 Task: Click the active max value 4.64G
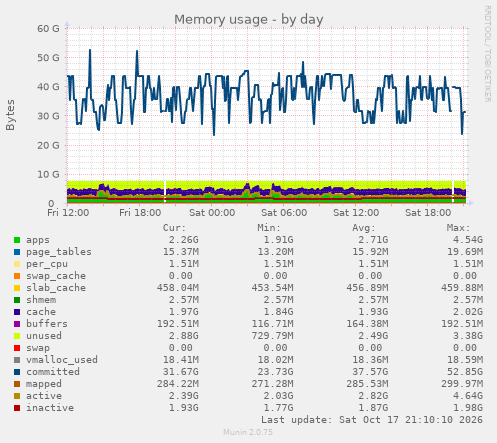tap(468, 396)
